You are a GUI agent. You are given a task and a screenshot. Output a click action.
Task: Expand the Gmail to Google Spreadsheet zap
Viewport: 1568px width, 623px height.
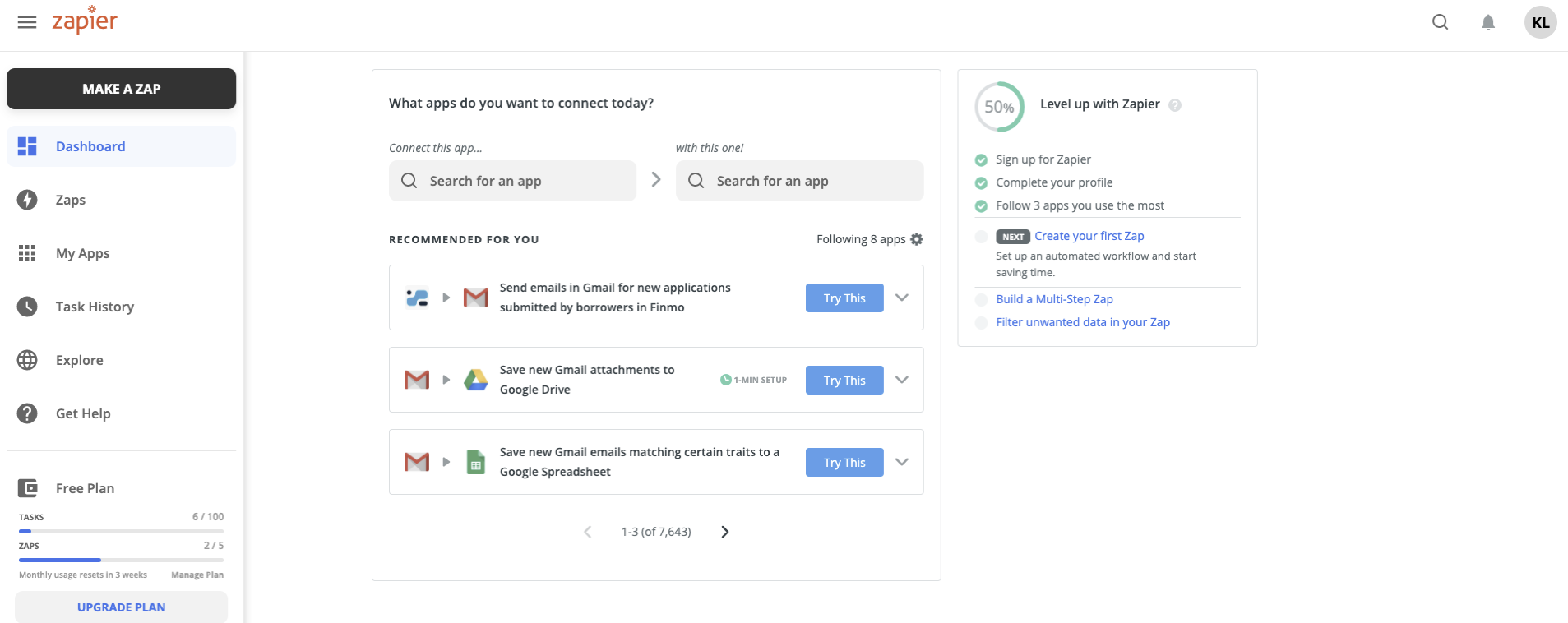902,462
